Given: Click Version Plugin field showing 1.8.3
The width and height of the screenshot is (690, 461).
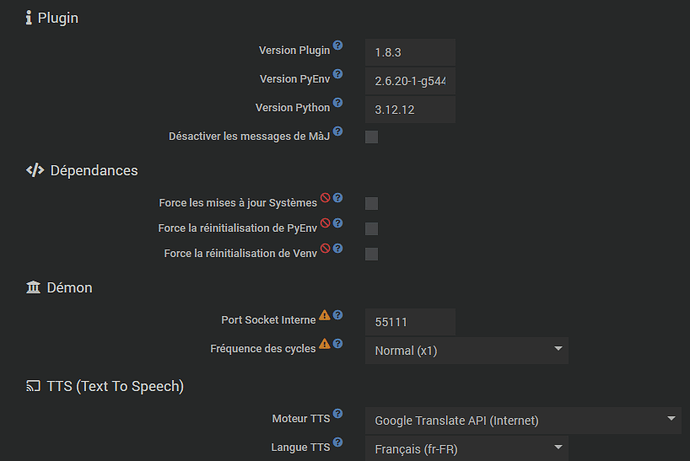Looking at the screenshot, I should click(x=409, y=53).
